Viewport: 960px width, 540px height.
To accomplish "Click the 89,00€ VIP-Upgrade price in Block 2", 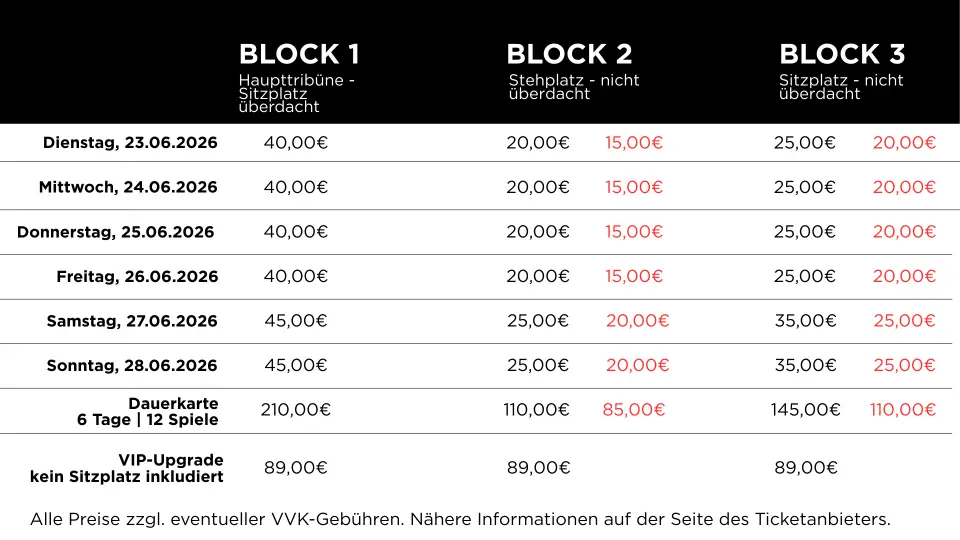I will (x=538, y=467).
